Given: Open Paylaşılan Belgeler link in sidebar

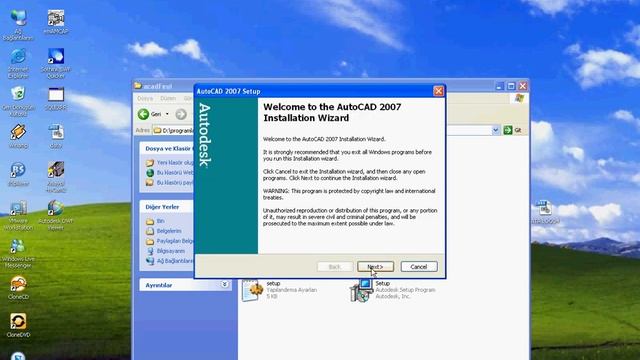Looking at the screenshot, I should pyautogui.click(x=170, y=241).
